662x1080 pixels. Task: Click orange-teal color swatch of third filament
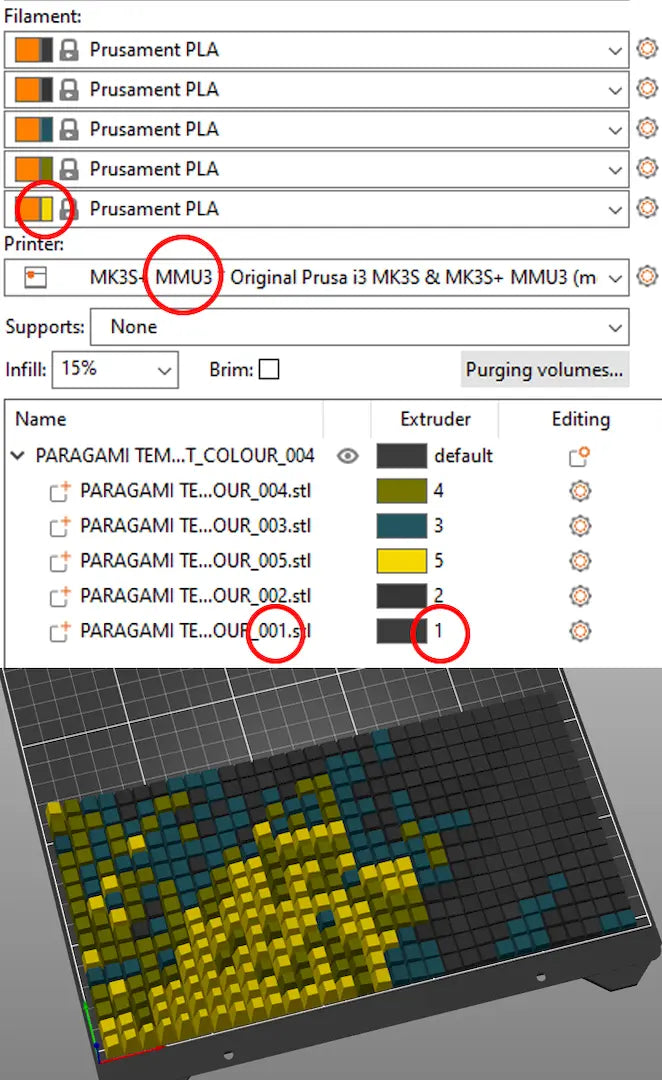[x=34, y=129]
